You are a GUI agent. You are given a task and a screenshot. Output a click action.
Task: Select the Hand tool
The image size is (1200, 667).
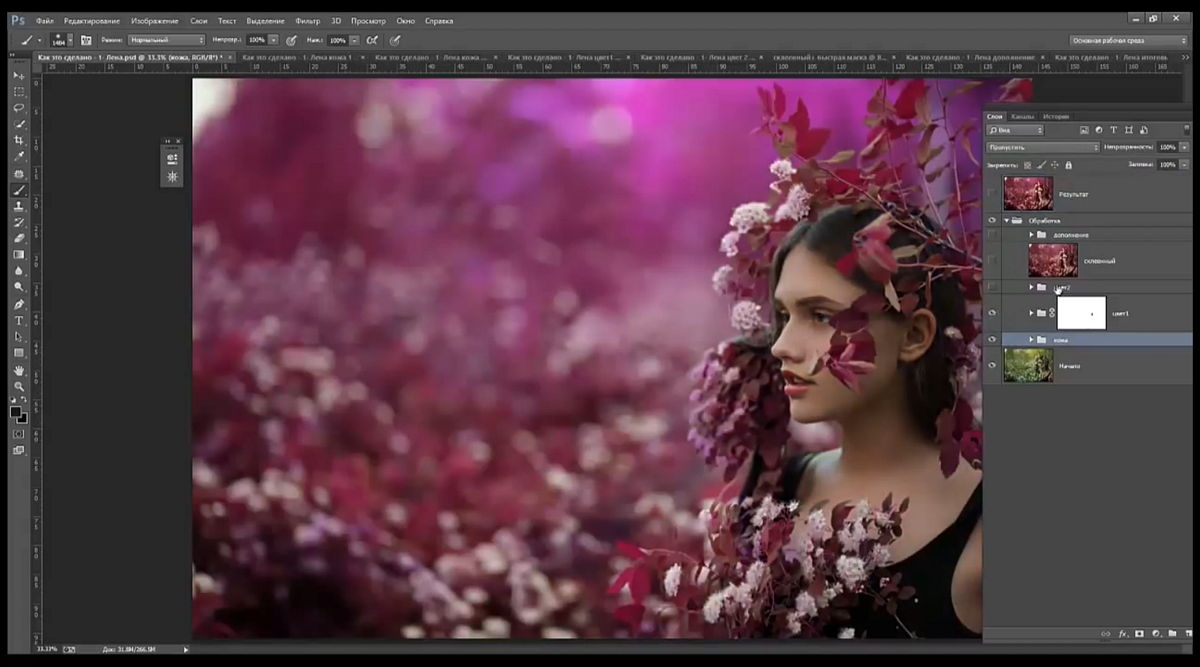coord(18,370)
